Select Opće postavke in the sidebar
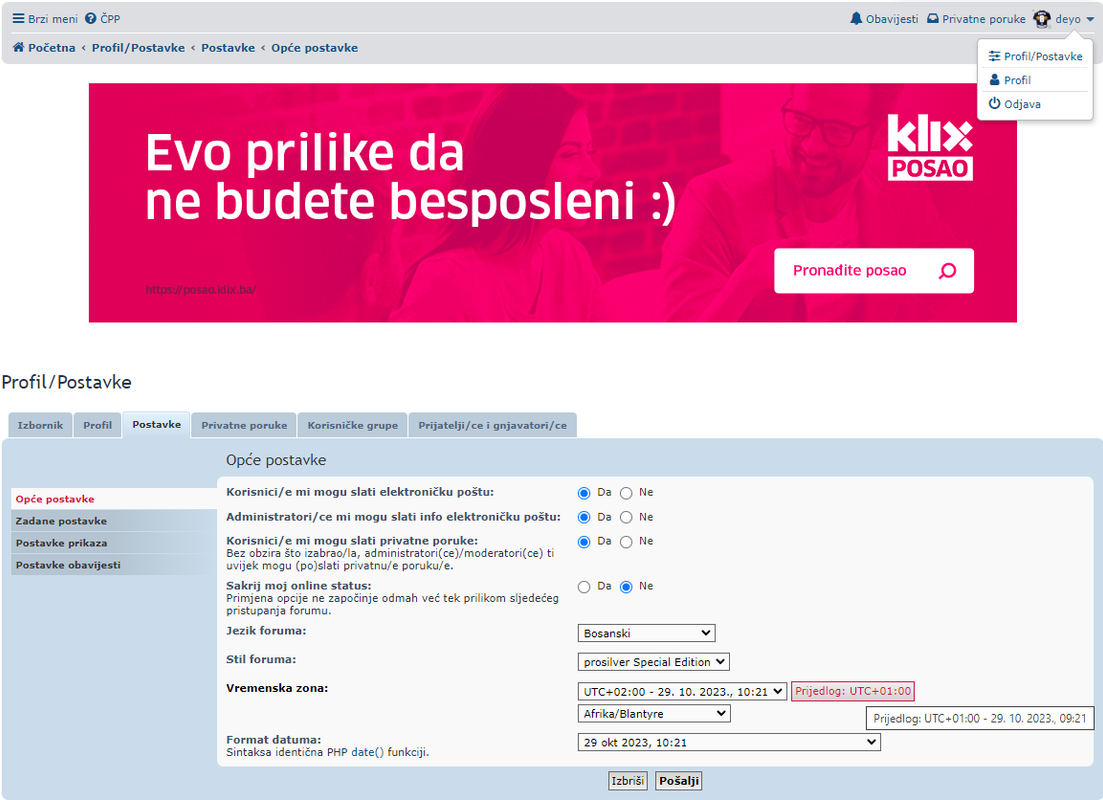 [x=114, y=499]
